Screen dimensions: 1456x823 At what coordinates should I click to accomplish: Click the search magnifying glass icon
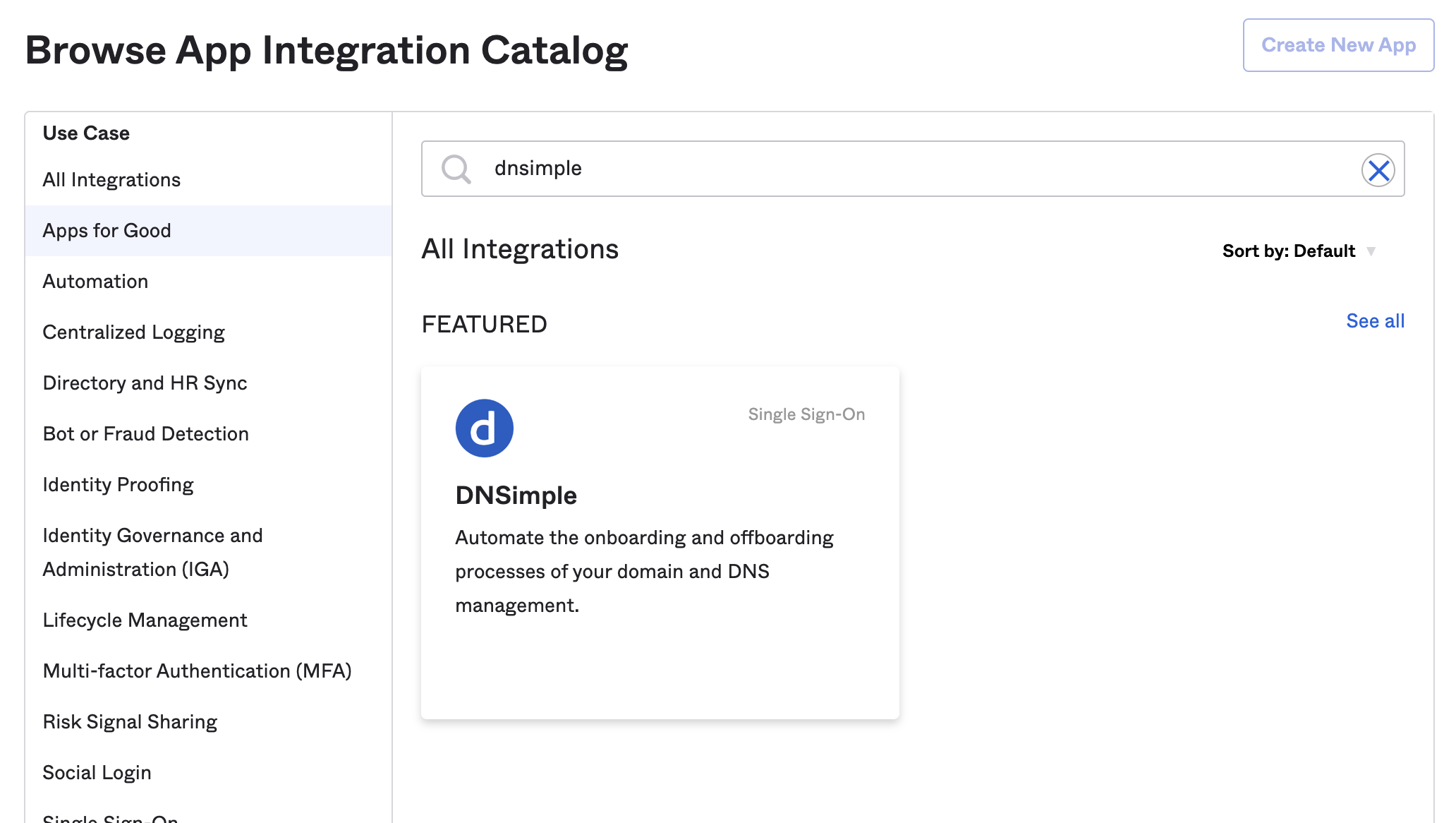click(457, 169)
